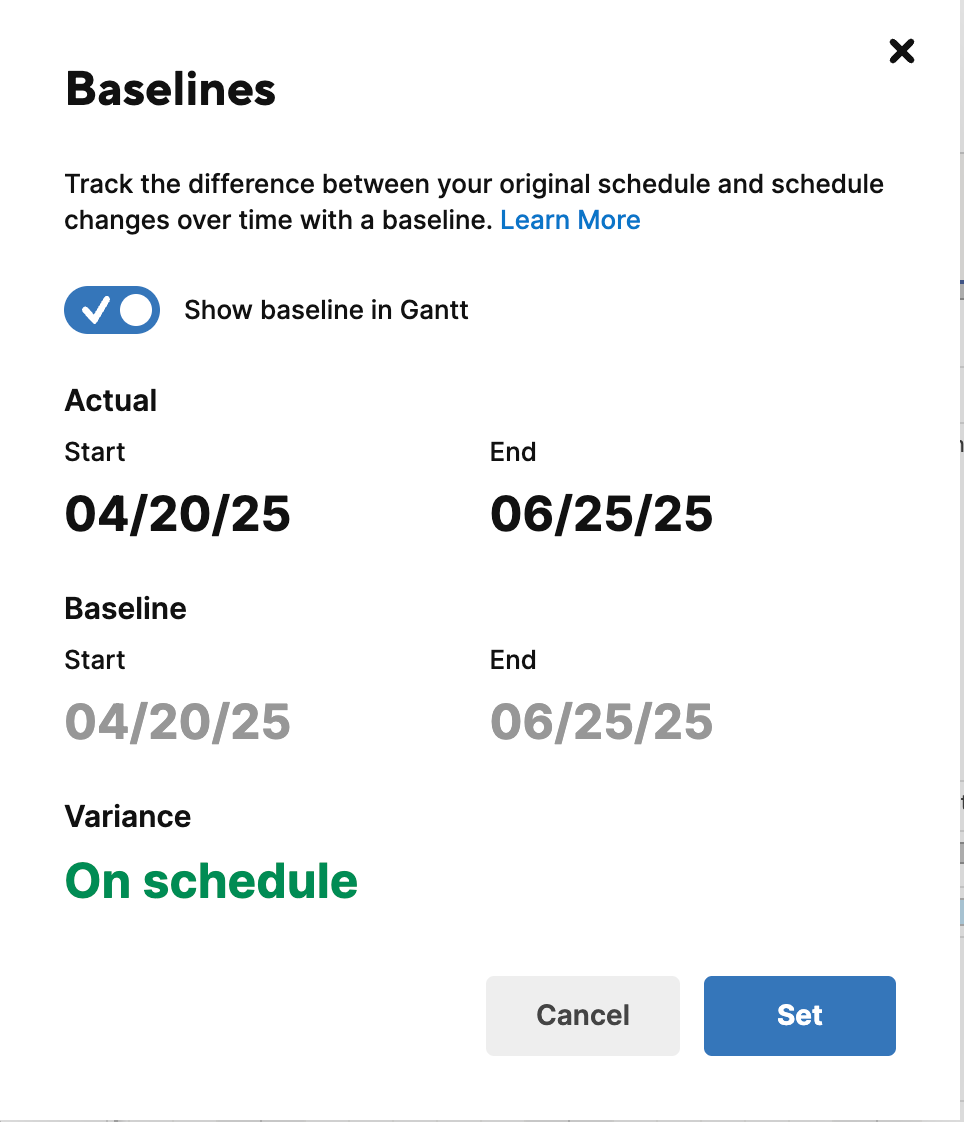Click the Baseline section heading
This screenshot has height=1122, width=964.
125,609
